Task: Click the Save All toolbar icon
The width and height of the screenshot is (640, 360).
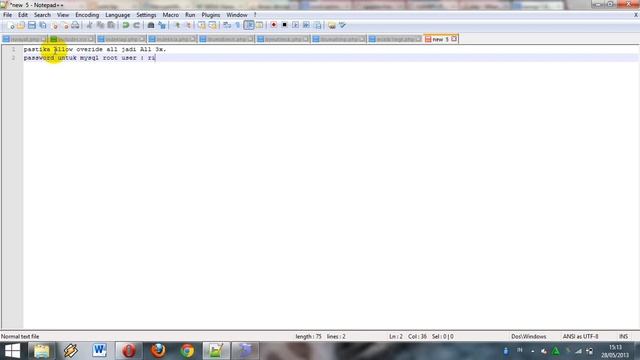Action: pyautogui.click(x=42, y=25)
